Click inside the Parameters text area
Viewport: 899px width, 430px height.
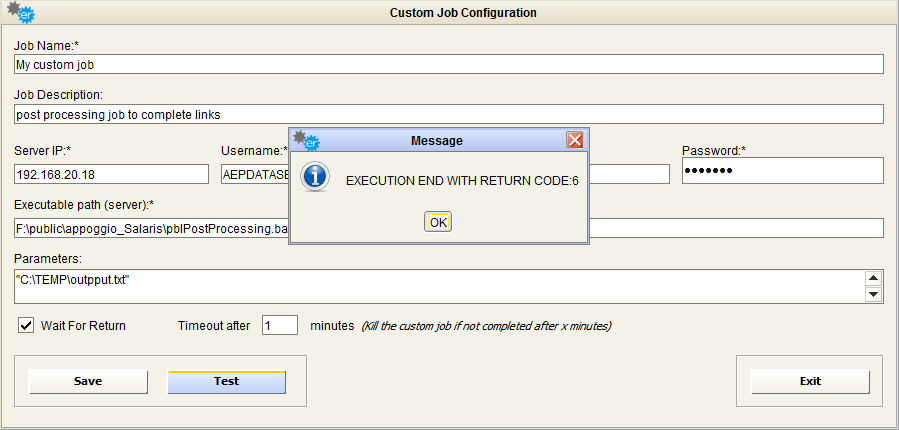click(438, 286)
